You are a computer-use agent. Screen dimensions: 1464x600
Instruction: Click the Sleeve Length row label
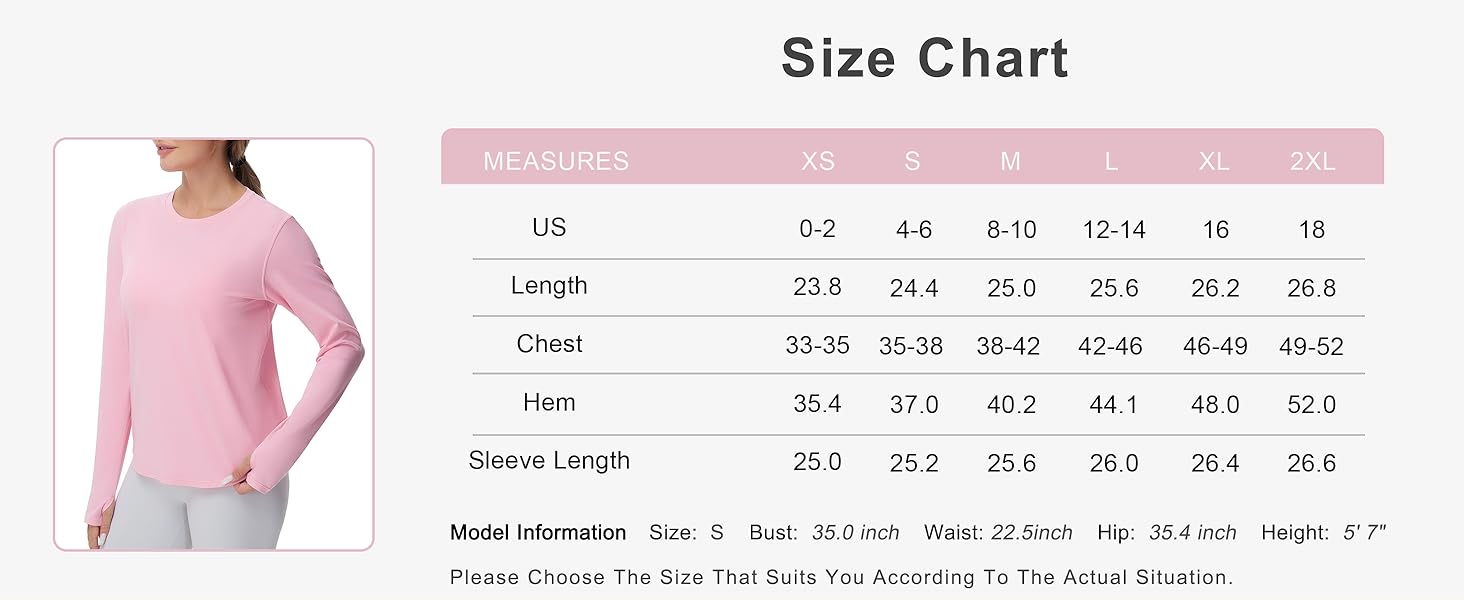(549, 461)
